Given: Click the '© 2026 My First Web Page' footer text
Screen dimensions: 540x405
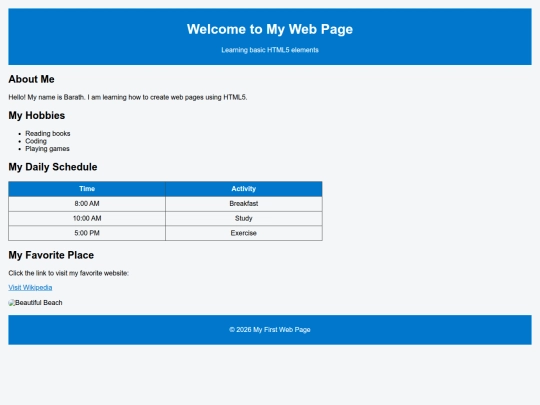Looking at the screenshot, I should (270, 330).
